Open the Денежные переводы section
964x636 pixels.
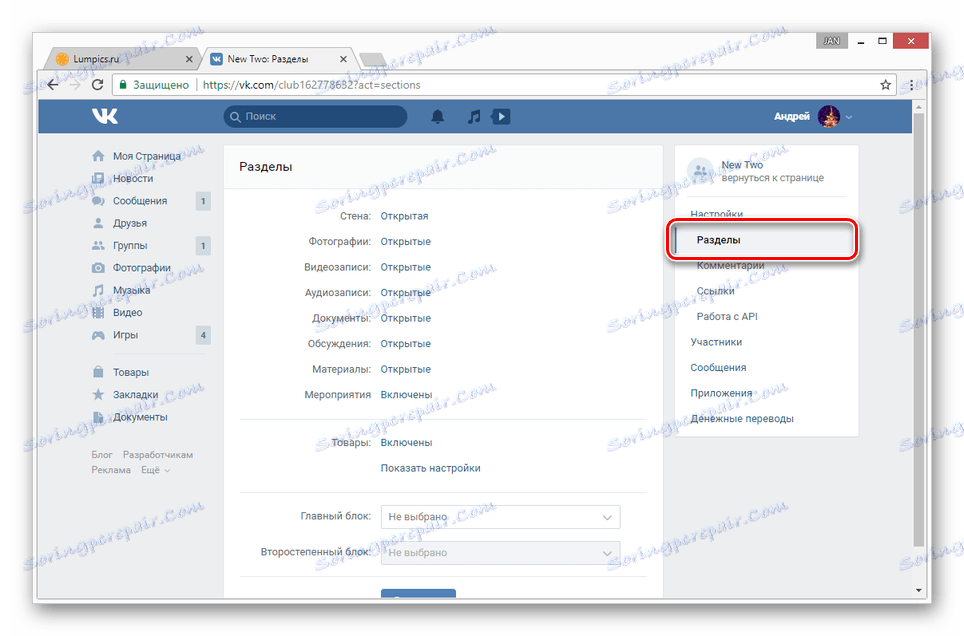pyautogui.click(x=741, y=418)
